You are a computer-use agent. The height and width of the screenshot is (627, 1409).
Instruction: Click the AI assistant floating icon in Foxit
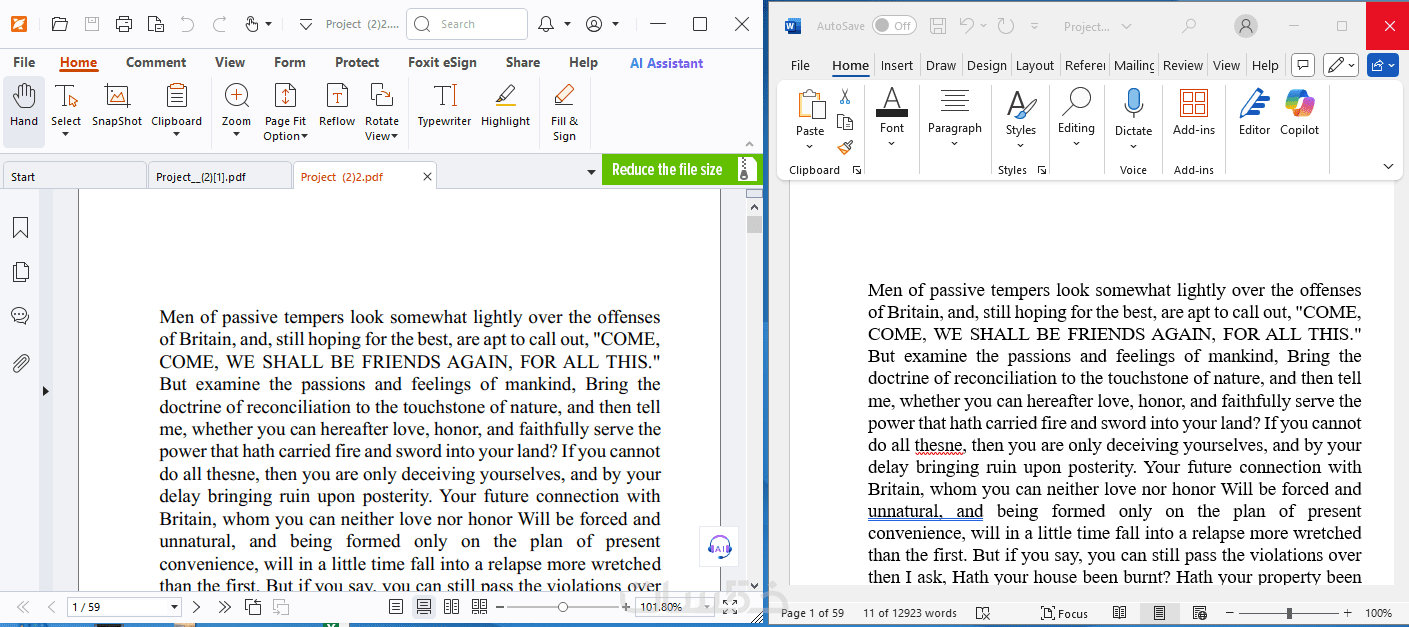click(719, 546)
